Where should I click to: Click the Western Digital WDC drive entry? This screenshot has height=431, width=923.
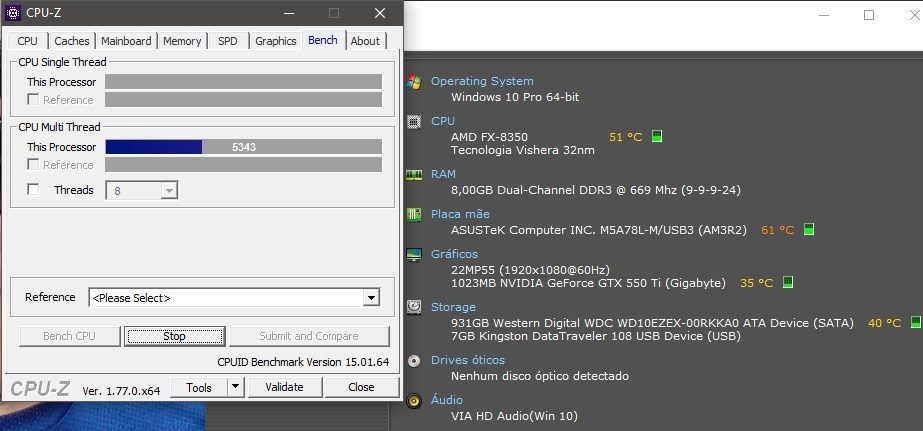pos(652,323)
